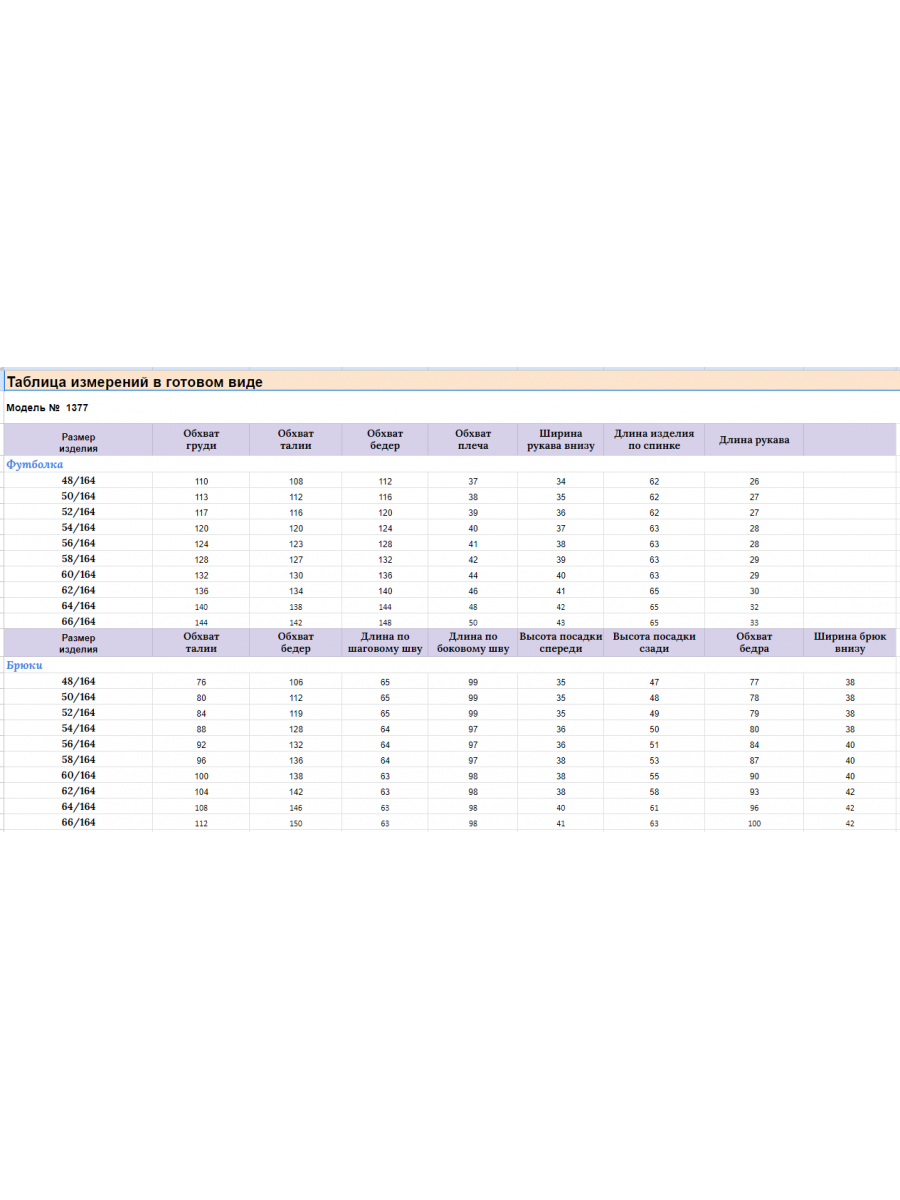Select size 66/164 in the Брюки table
The height and width of the screenshot is (1200, 900).
78,823
